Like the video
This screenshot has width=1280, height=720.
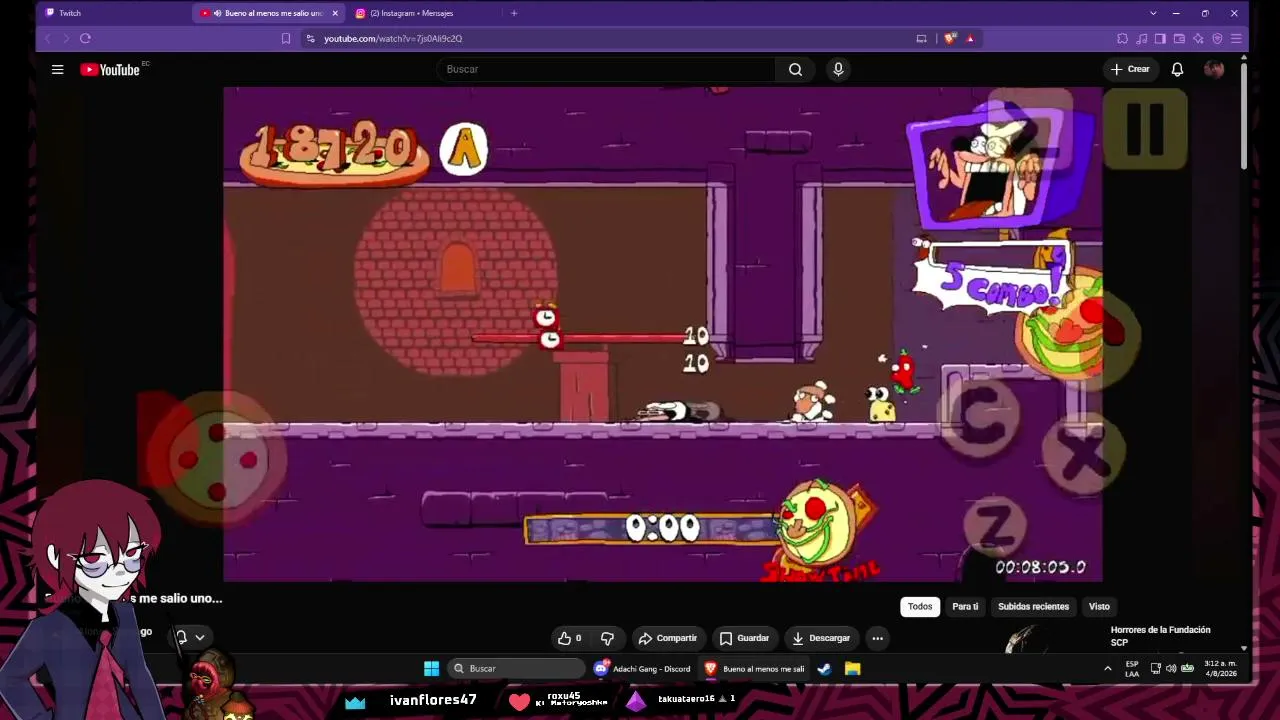click(x=570, y=638)
